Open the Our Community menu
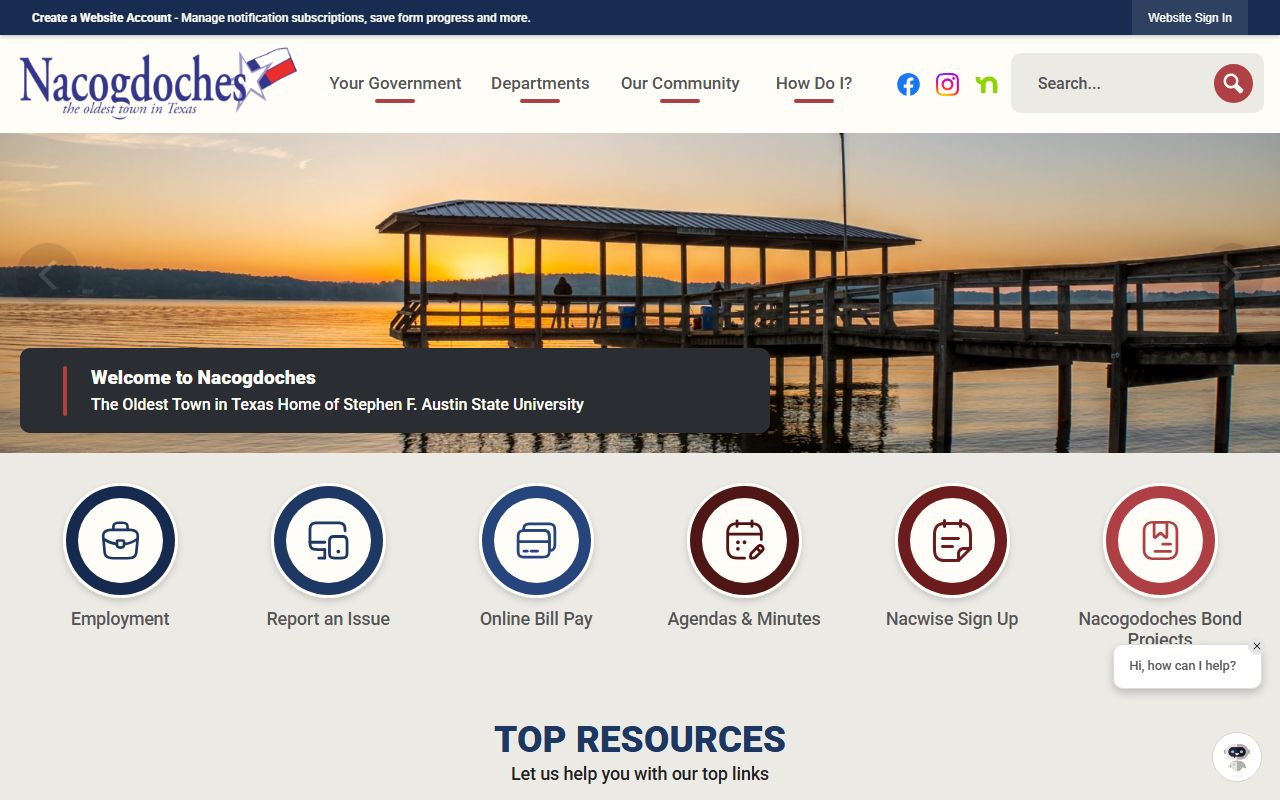1280x800 pixels. [x=680, y=84]
